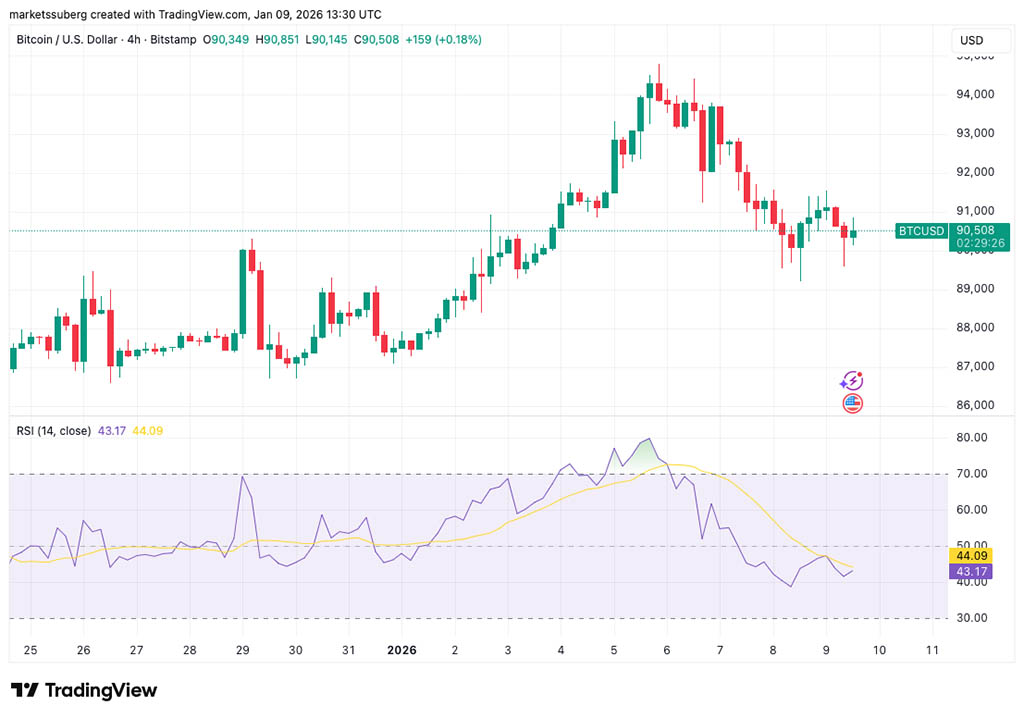Open the US flag economic event marker

pos(852,404)
